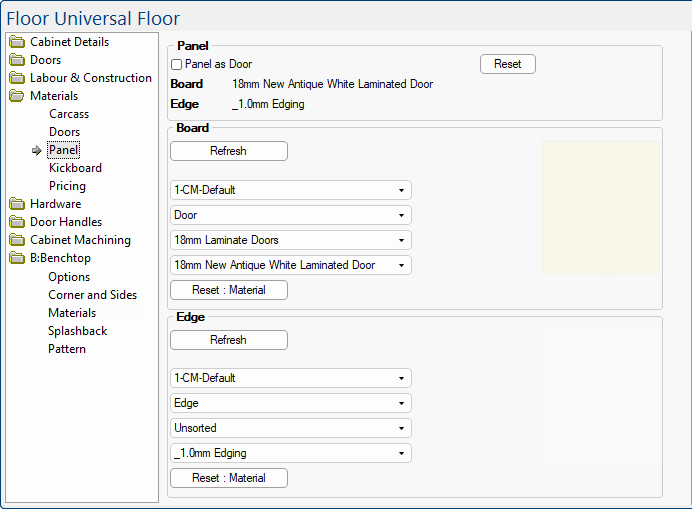Click the Doors folder icon
692x509 pixels.
[x=16, y=60]
